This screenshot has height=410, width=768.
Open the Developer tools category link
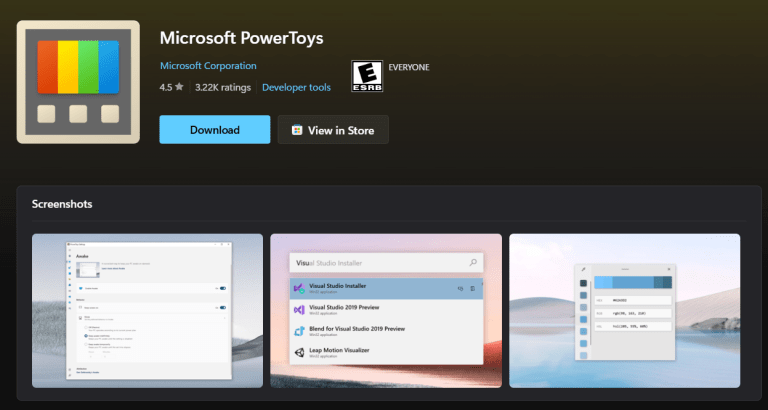click(296, 88)
